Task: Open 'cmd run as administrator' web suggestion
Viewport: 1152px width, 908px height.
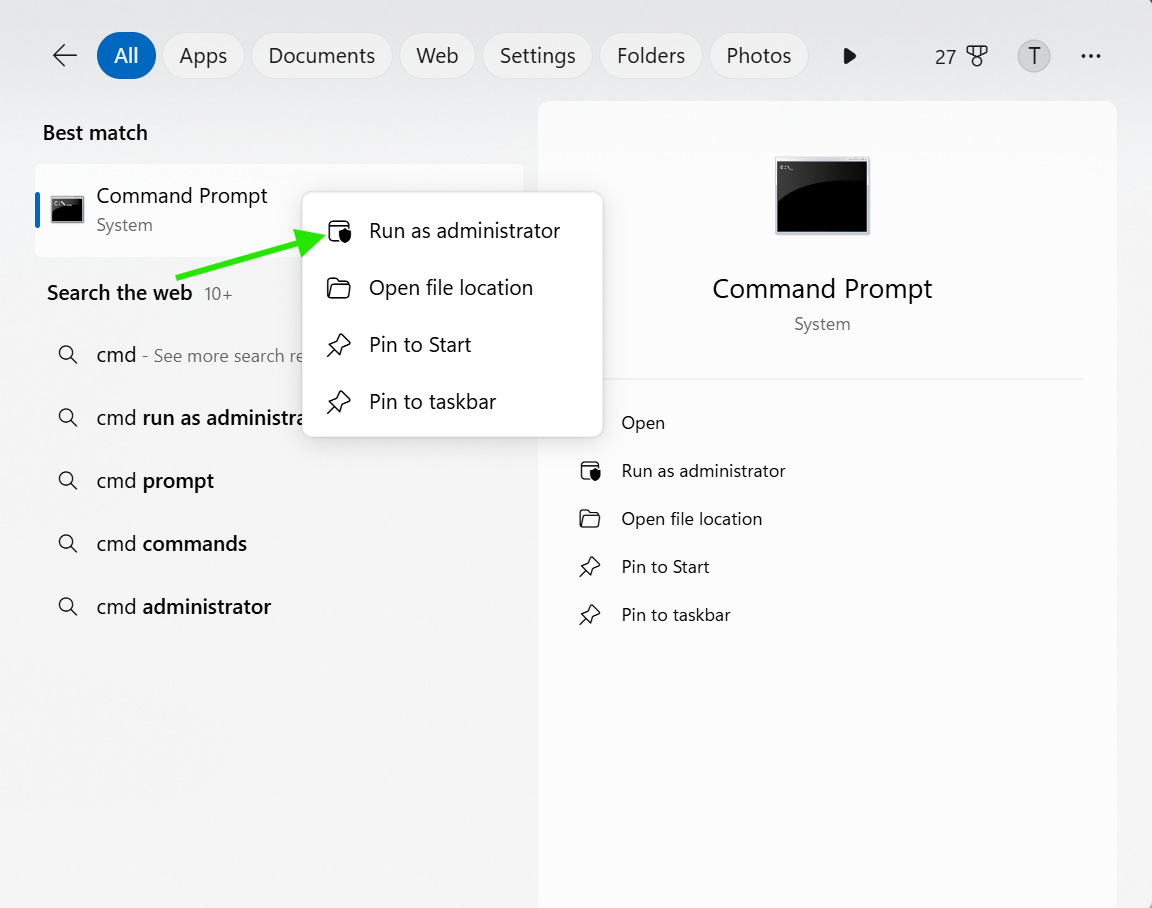Action: [180, 418]
